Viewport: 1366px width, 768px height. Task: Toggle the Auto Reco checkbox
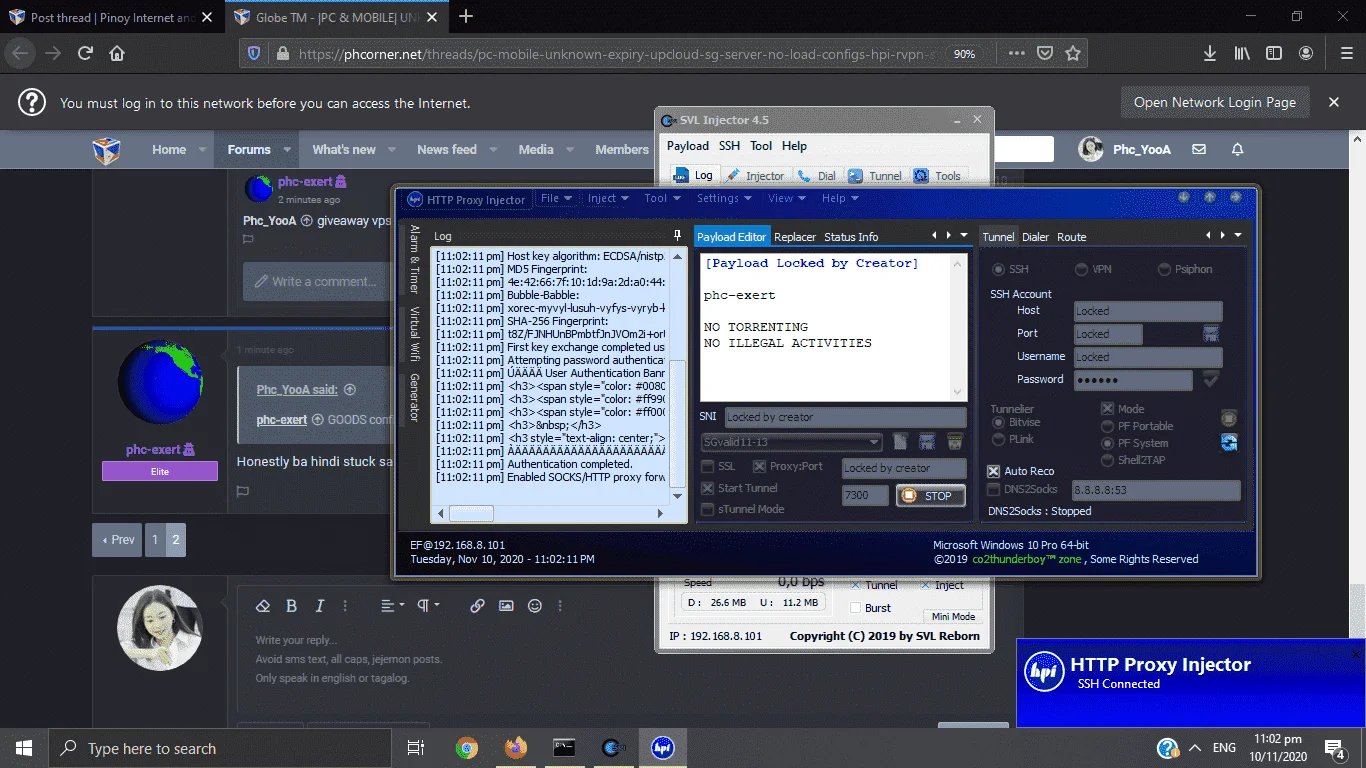[993, 471]
